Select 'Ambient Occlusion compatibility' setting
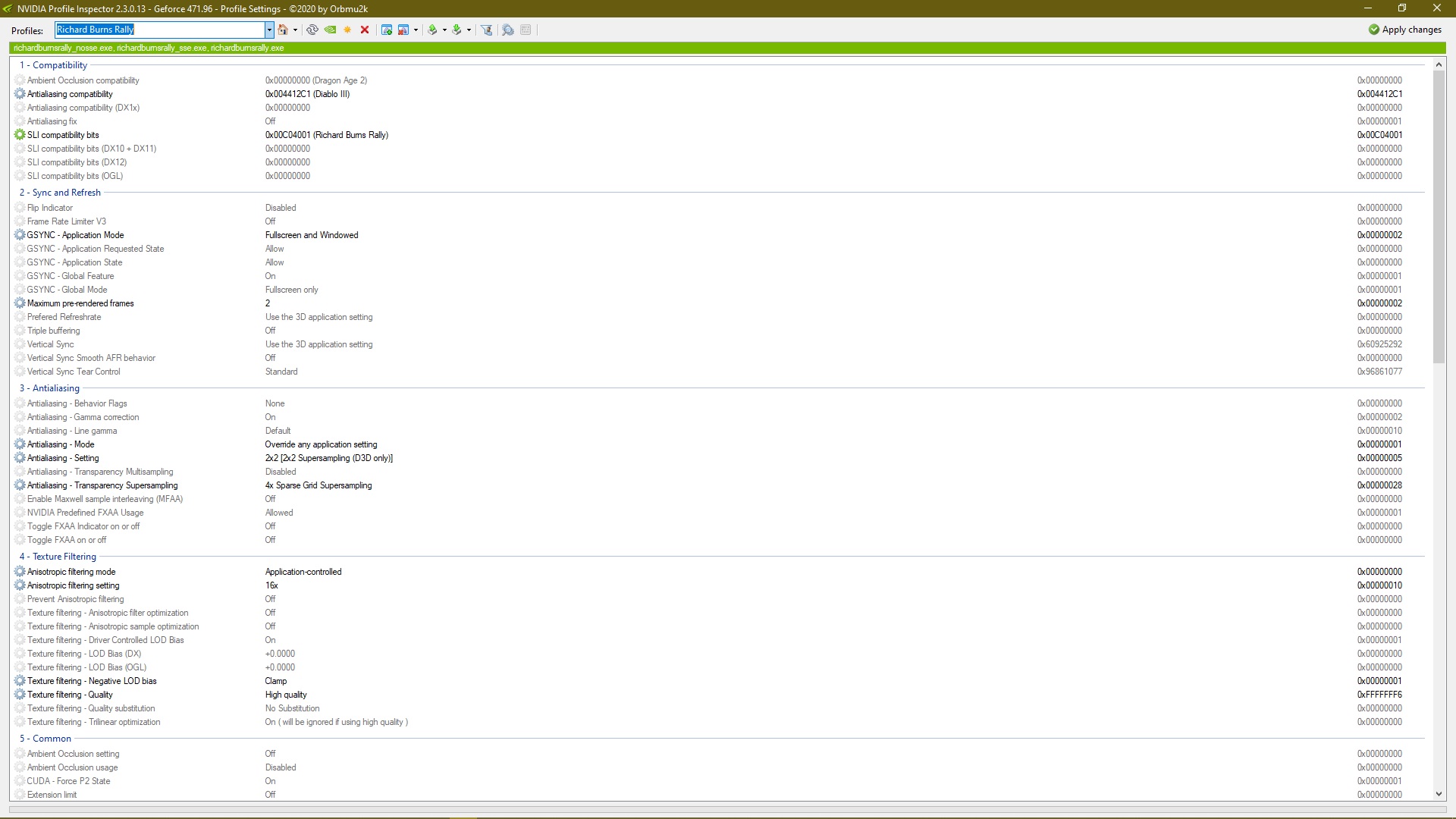 83,80
